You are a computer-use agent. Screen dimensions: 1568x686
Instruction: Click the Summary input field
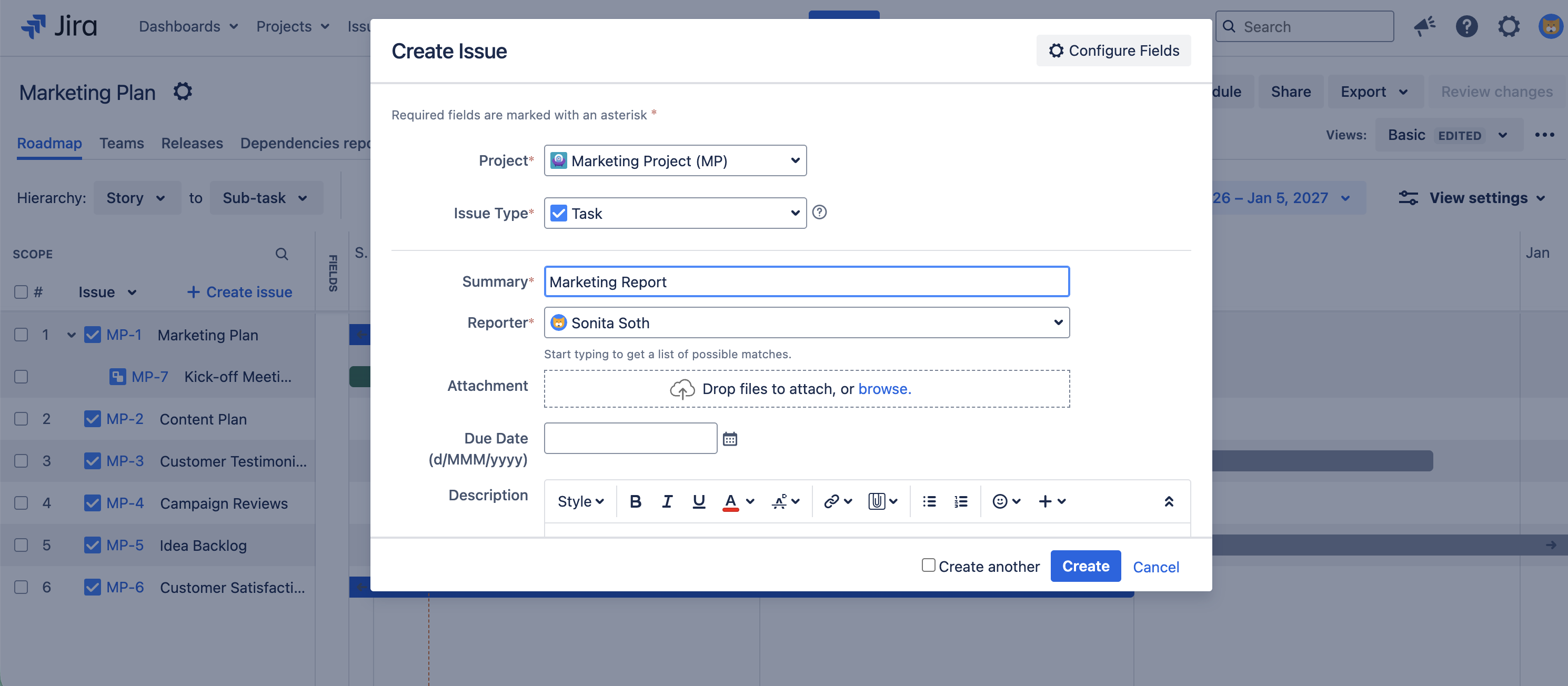point(807,282)
